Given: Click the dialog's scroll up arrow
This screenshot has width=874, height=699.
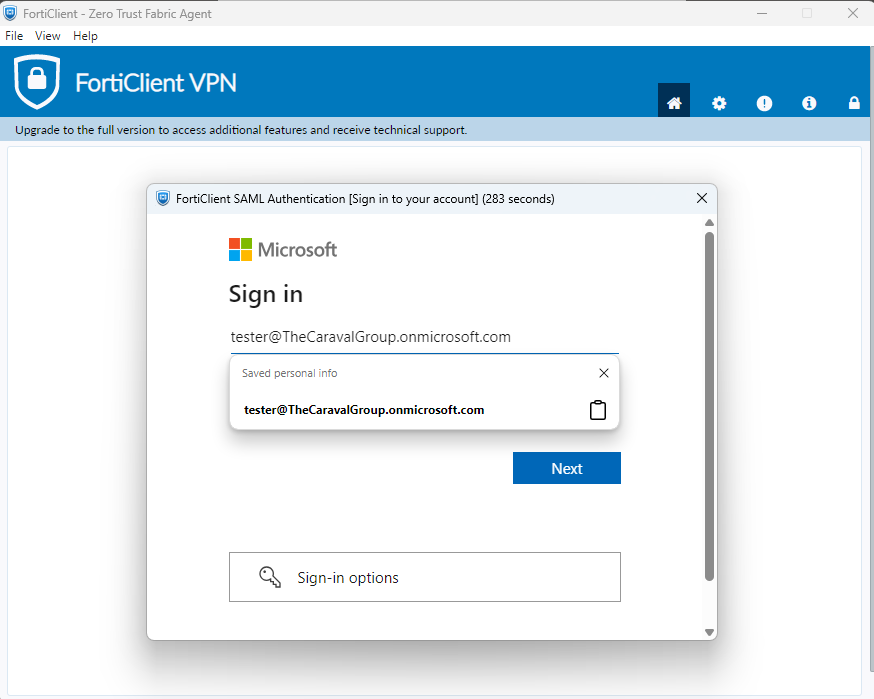Looking at the screenshot, I should (709, 223).
